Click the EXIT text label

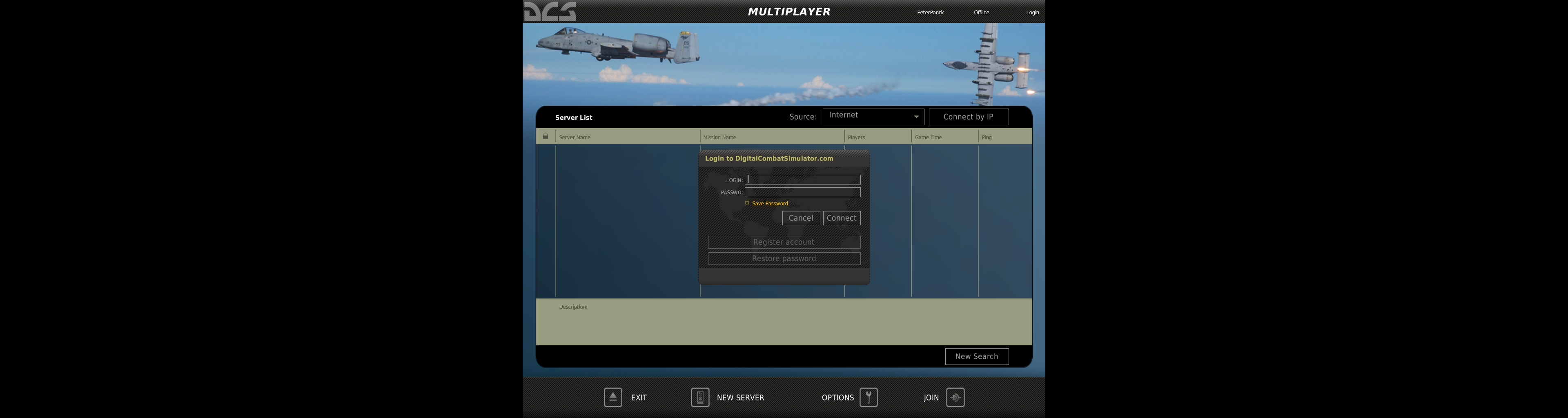(639, 397)
